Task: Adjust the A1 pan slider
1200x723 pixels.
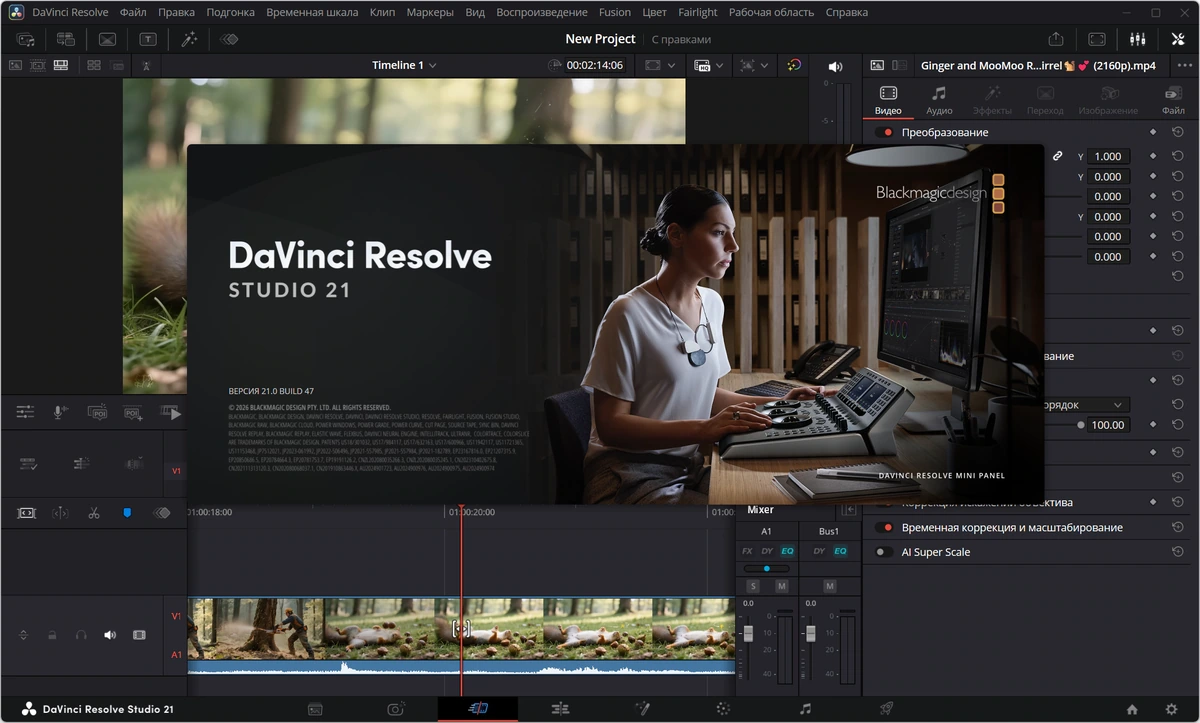Action: 767,568
